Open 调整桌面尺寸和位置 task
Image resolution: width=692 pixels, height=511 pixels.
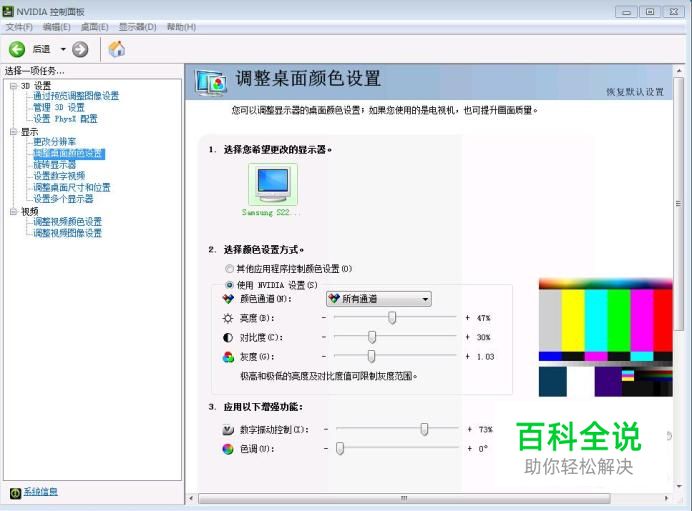tap(72, 187)
